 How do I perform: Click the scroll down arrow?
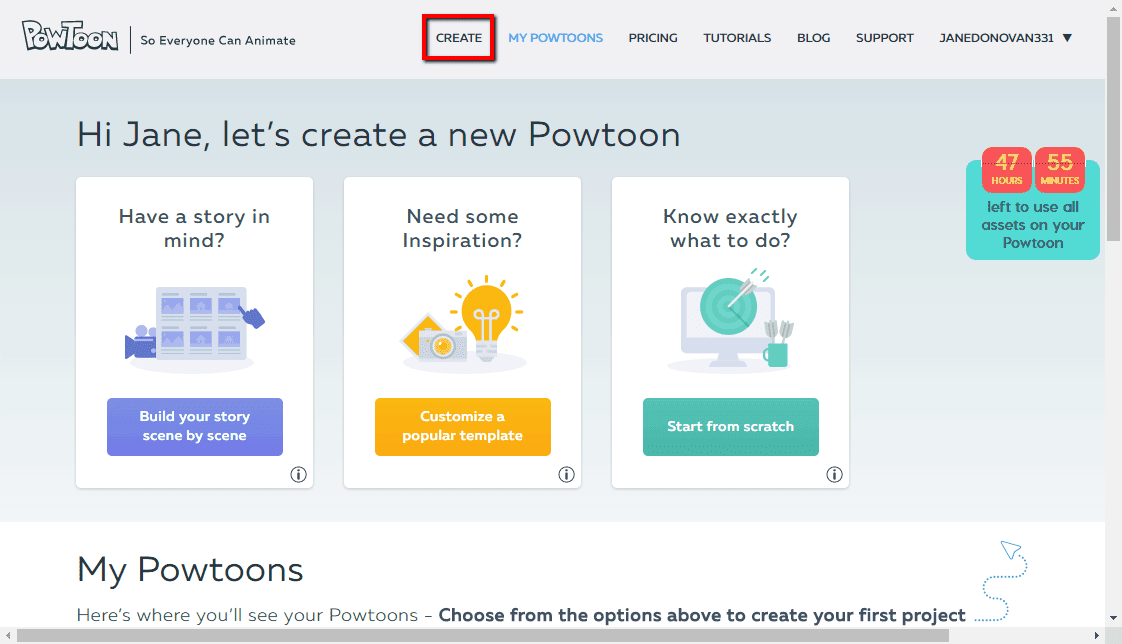(1113, 618)
